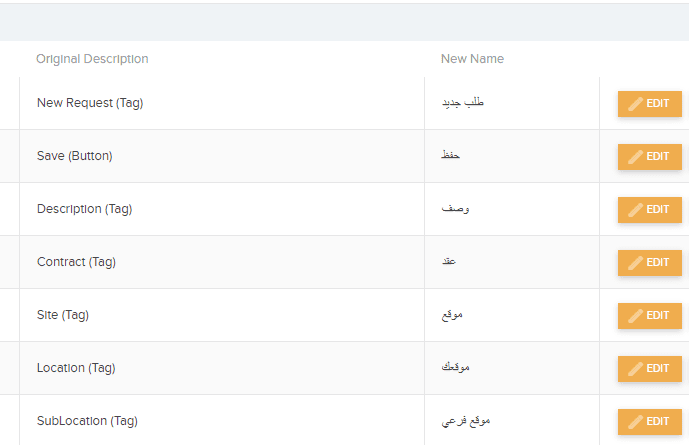The width and height of the screenshot is (689, 445).
Task: Select the Site (Tag) cell
Action: [222, 315]
